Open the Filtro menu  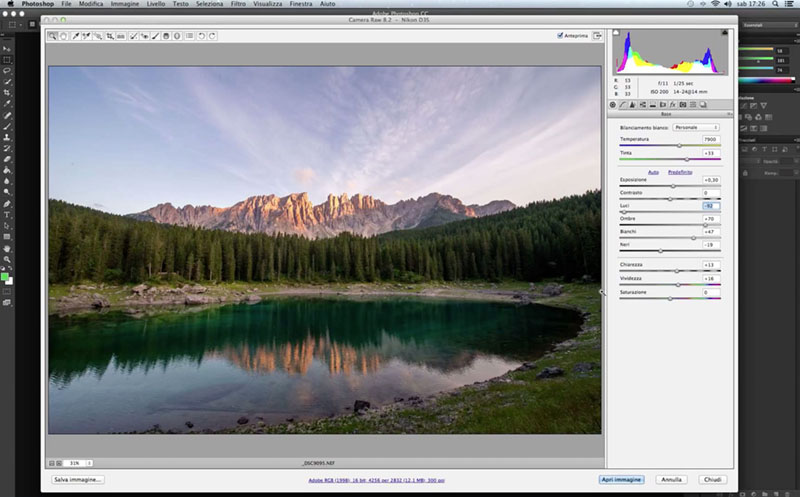238,4
